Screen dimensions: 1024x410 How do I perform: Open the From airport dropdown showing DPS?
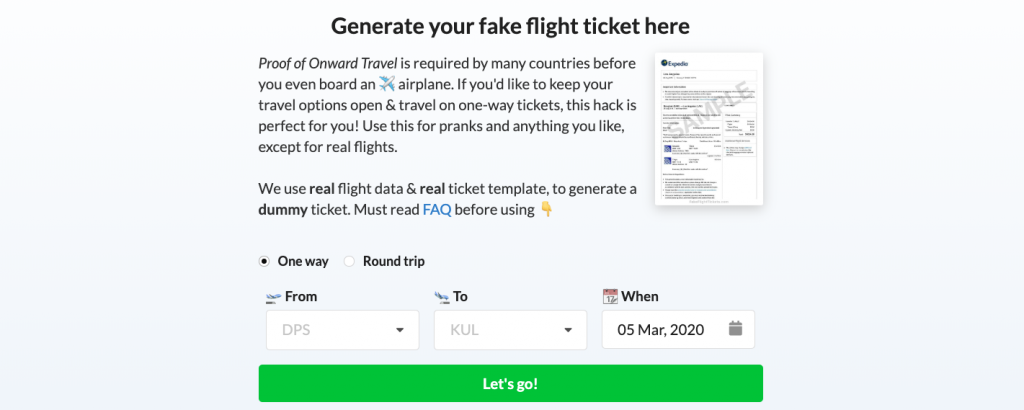pos(342,330)
